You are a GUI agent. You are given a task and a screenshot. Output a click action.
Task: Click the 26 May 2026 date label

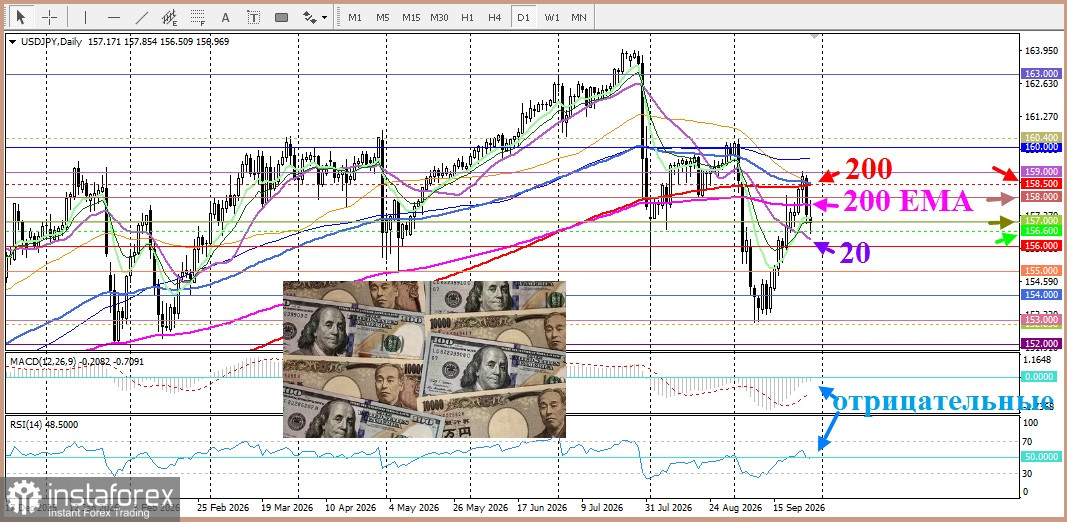[x=480, y=508]
